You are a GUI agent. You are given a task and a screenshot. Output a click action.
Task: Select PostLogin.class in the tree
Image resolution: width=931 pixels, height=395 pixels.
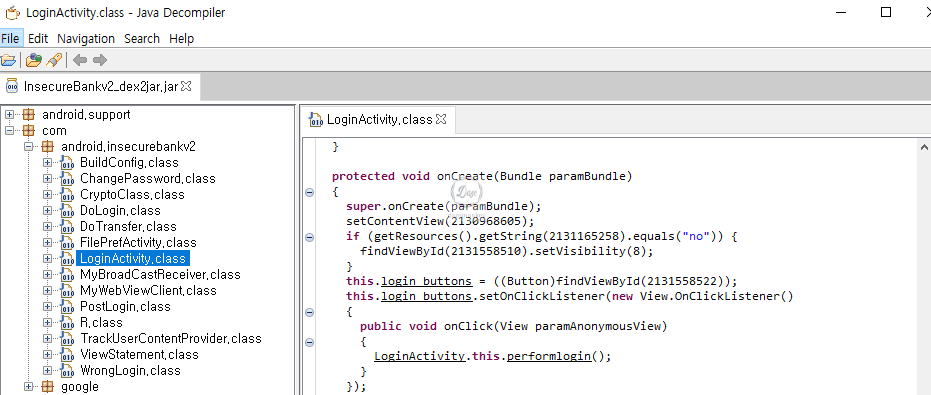(x=125, y=307)
